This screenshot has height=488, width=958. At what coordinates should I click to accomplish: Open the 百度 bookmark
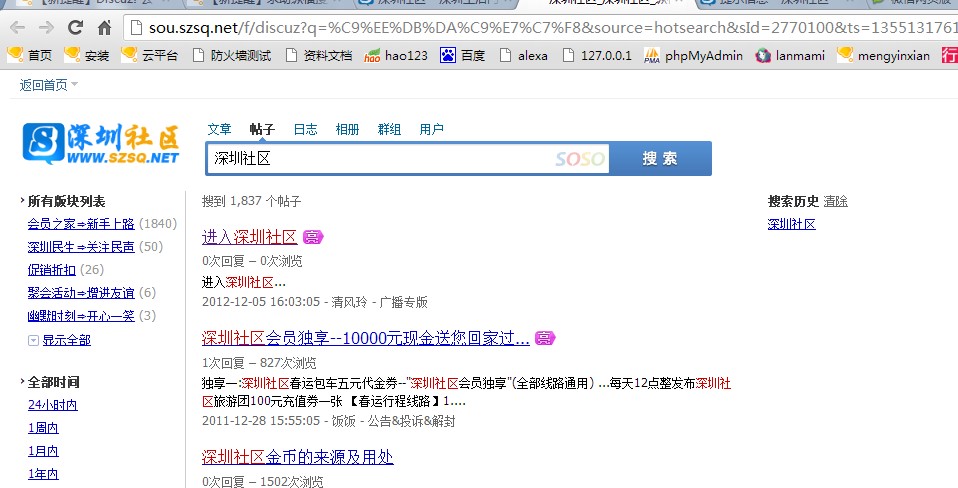pos(463,56)
